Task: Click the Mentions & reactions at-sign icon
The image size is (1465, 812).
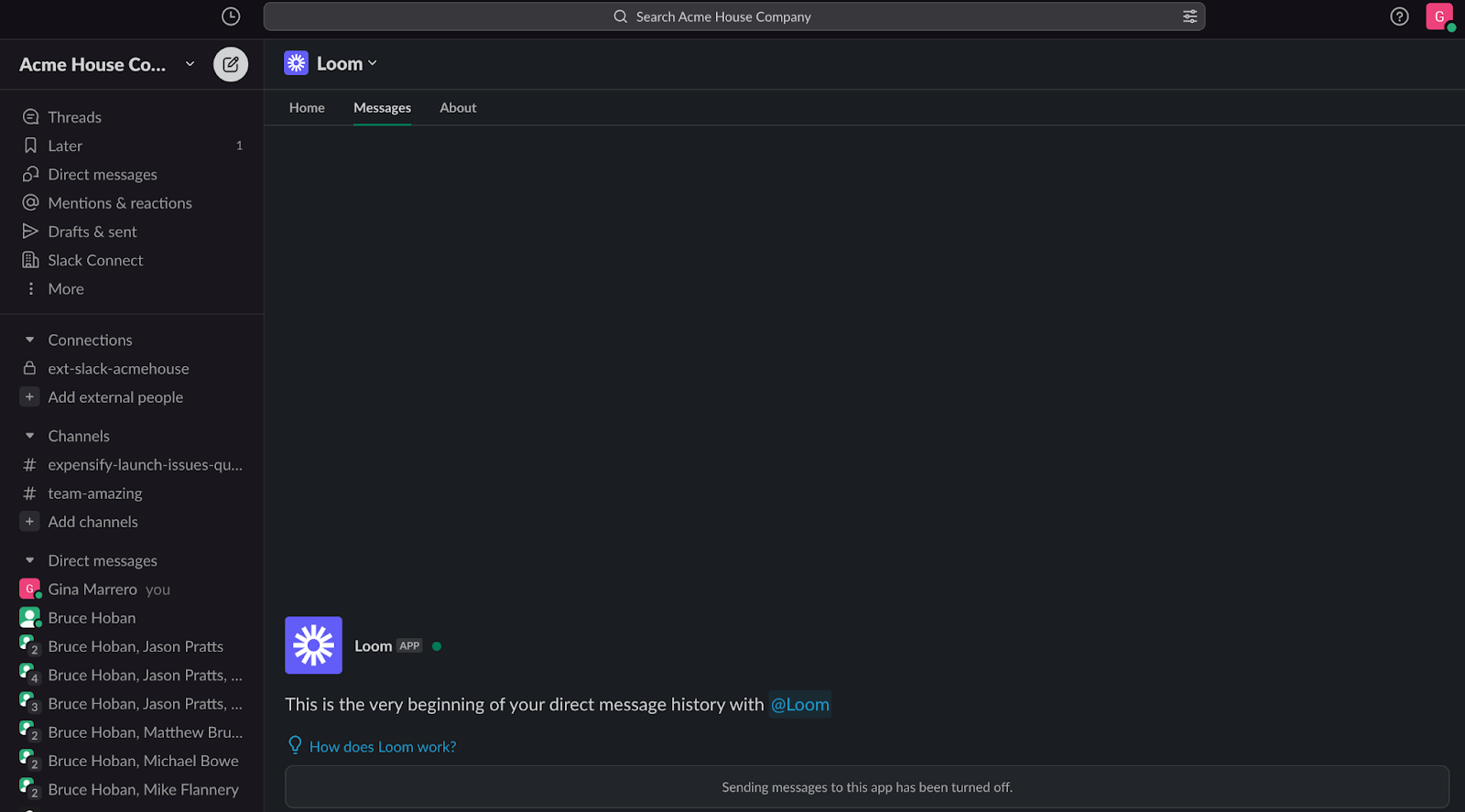Action: pyautogui.click(x=30, y=202)
